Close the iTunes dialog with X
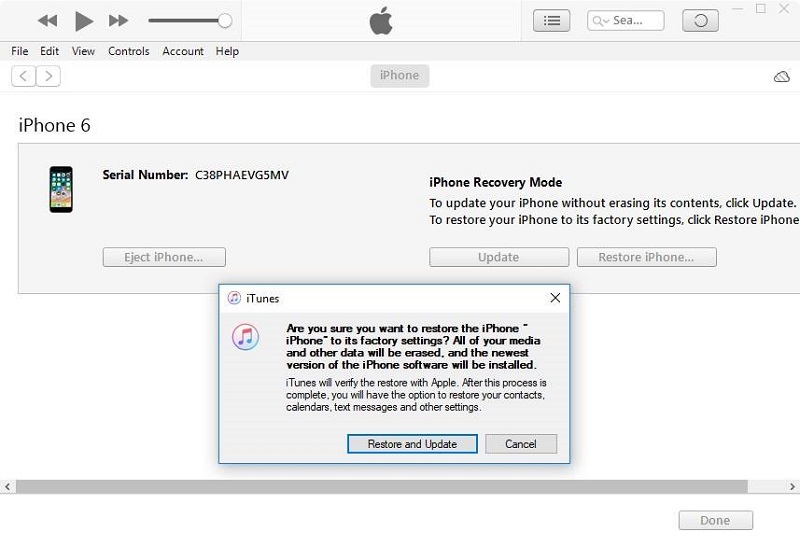Image resolution: width=800 pixels, height=546 pixels. click(x=555, y=298)
